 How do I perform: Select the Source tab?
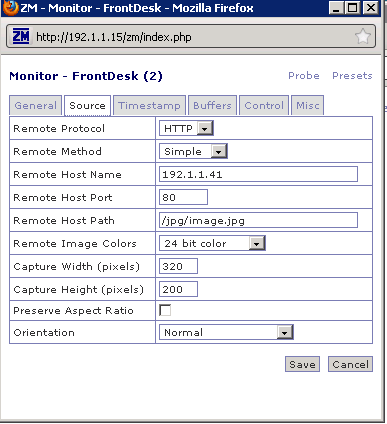click(87, 106)
